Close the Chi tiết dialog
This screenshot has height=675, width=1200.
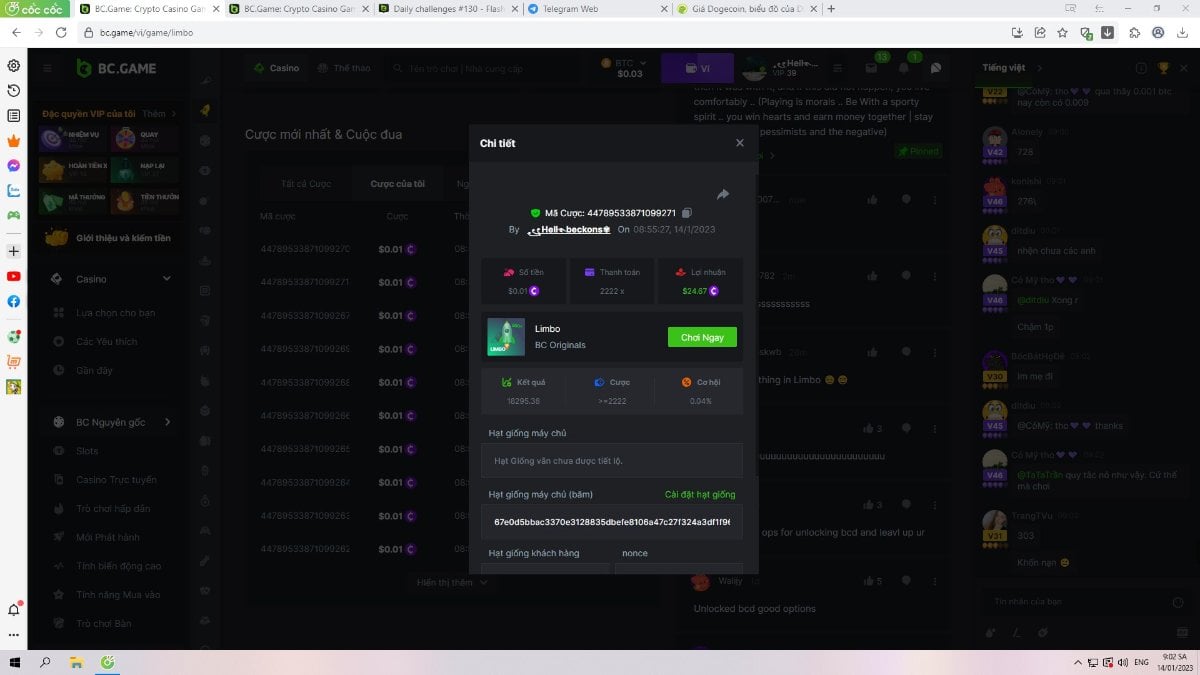click(740, 143)
